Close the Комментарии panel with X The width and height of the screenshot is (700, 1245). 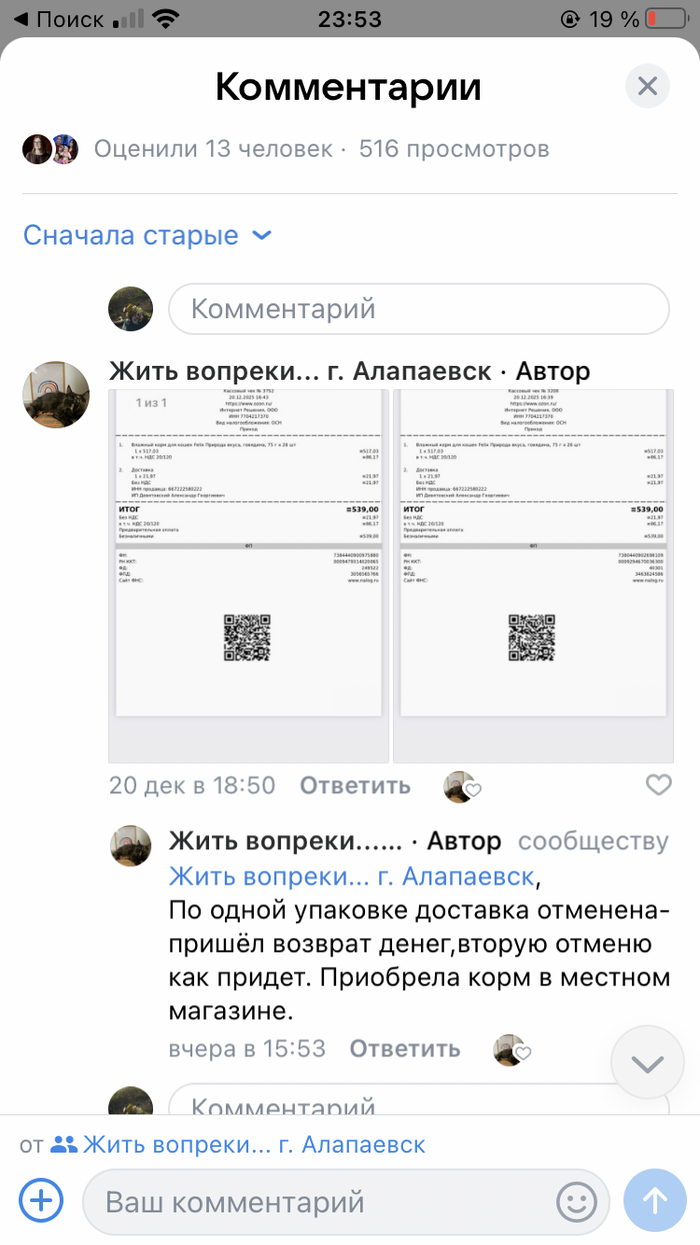click(x=647, y=87)
